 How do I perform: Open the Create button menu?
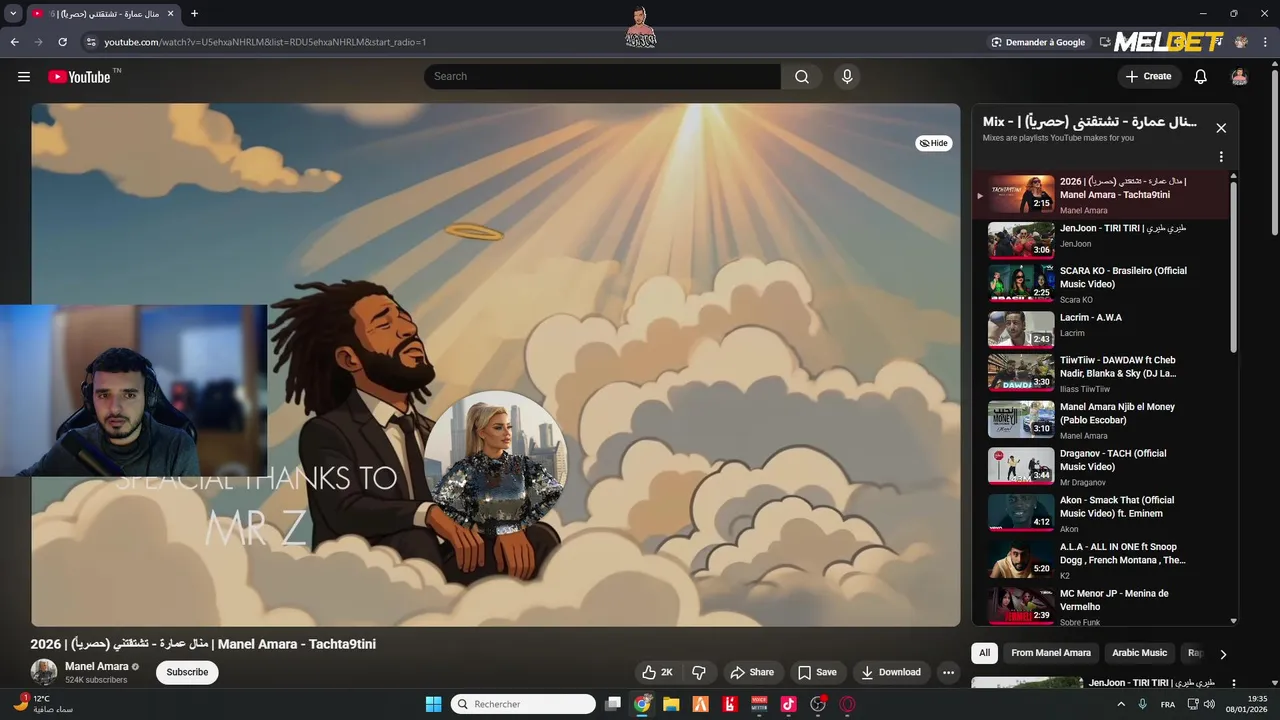[x=1148, y=77]
